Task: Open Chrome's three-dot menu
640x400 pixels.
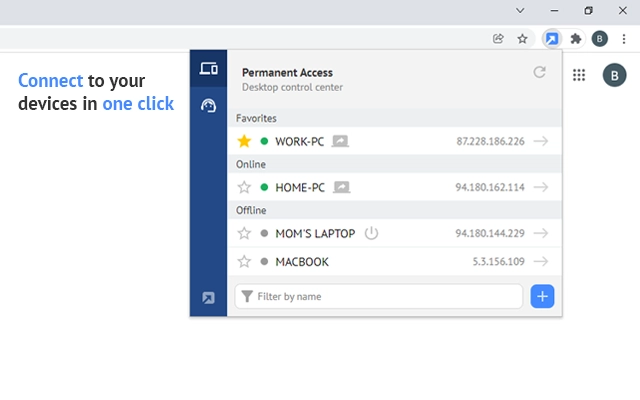Action: [x=624, y=39]
